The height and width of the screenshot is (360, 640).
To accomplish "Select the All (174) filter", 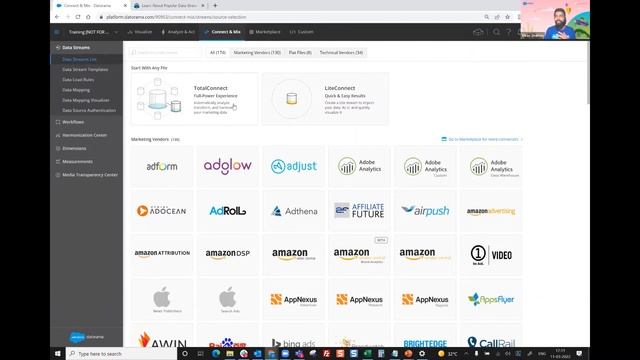I will pyautogui.click(x=218, y=53).
